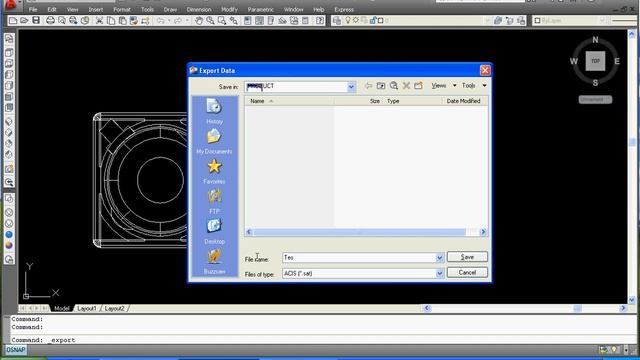Click the Search the Web icon
Image resolution: width=640 pixels, height=360 pixels.
pyautogui.click(x=393, y=85)
